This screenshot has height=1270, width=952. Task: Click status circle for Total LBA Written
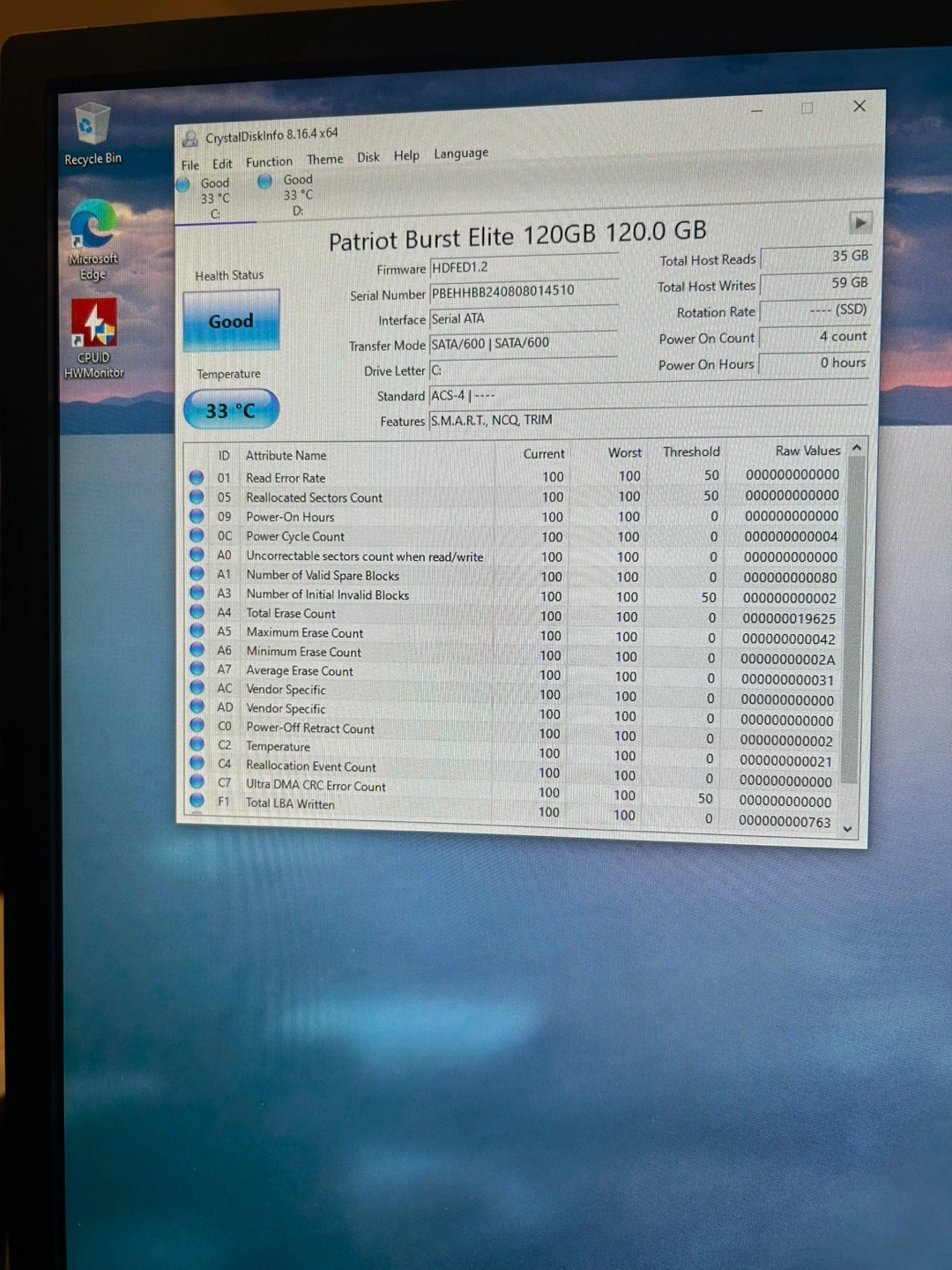[197, 801]
